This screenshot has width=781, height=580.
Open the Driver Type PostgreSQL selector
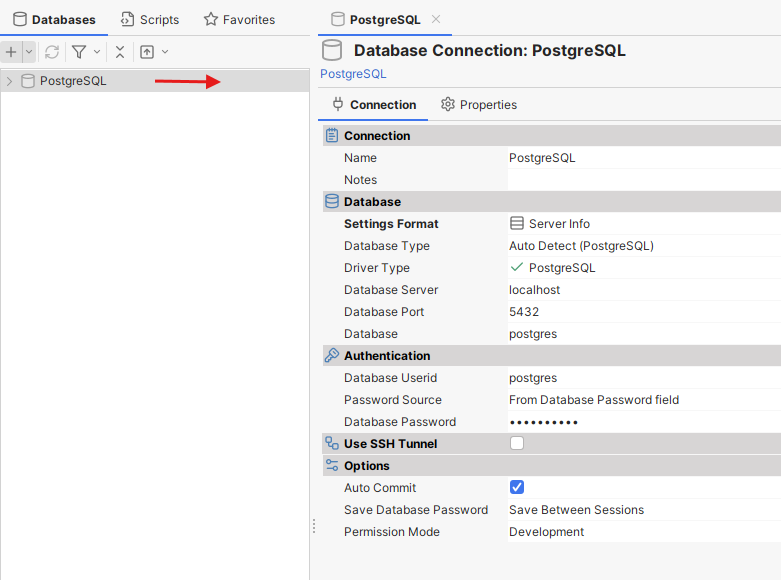[645, 268]
